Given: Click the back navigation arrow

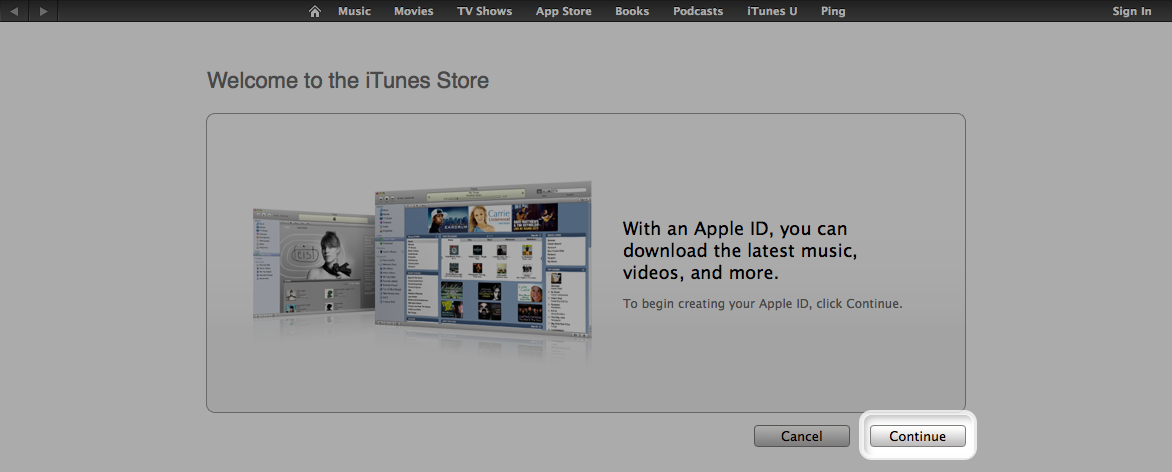Looking at the screenshot, I should (x=15, y=11).
